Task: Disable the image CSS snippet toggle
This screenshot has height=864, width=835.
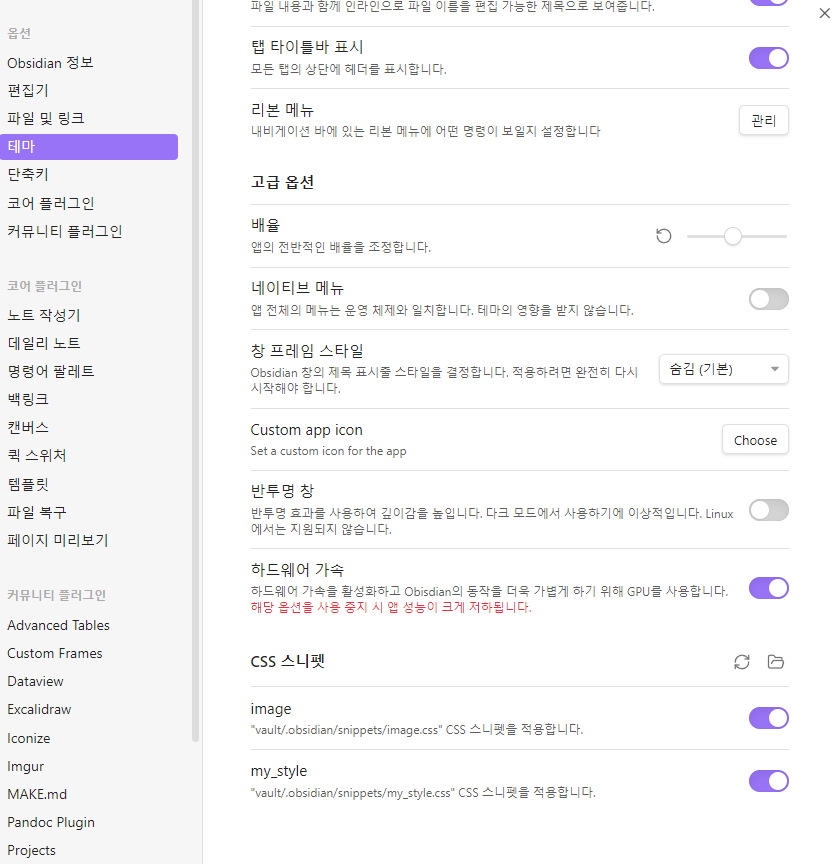Action: tap(768, 719)
